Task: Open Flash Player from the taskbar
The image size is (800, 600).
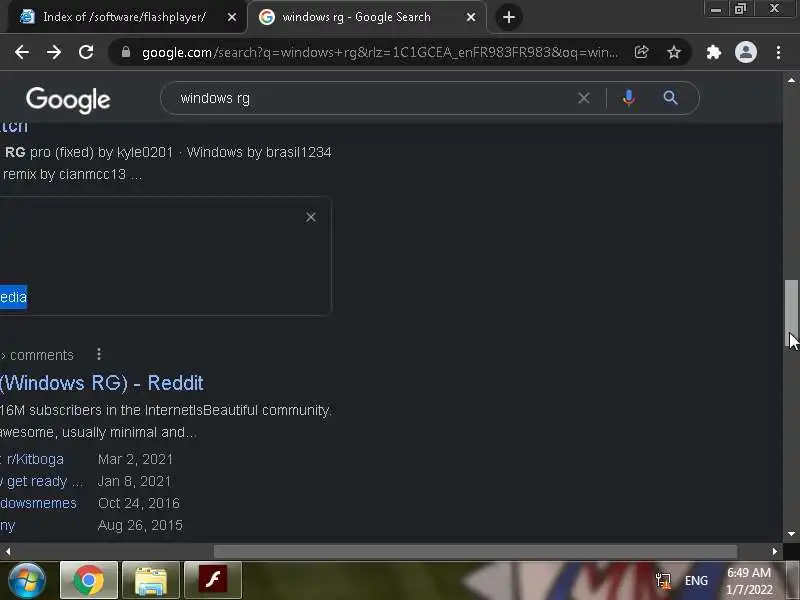Action: (212, 580)
